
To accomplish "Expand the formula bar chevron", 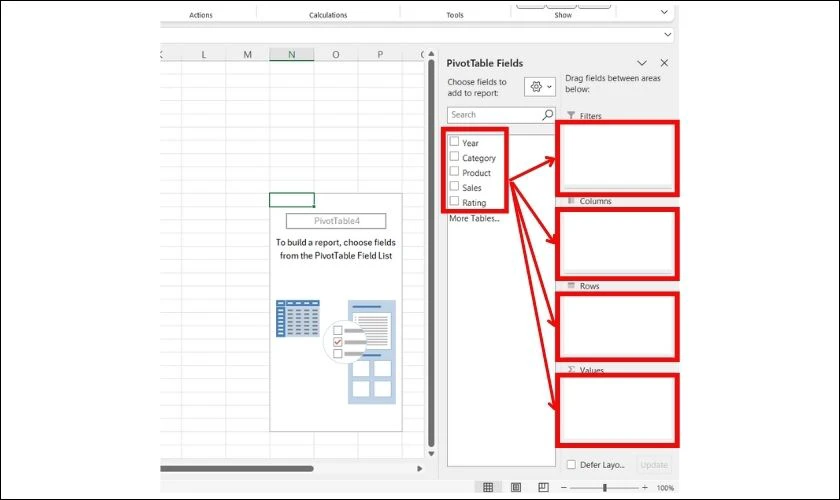I will tap(668, 34).
